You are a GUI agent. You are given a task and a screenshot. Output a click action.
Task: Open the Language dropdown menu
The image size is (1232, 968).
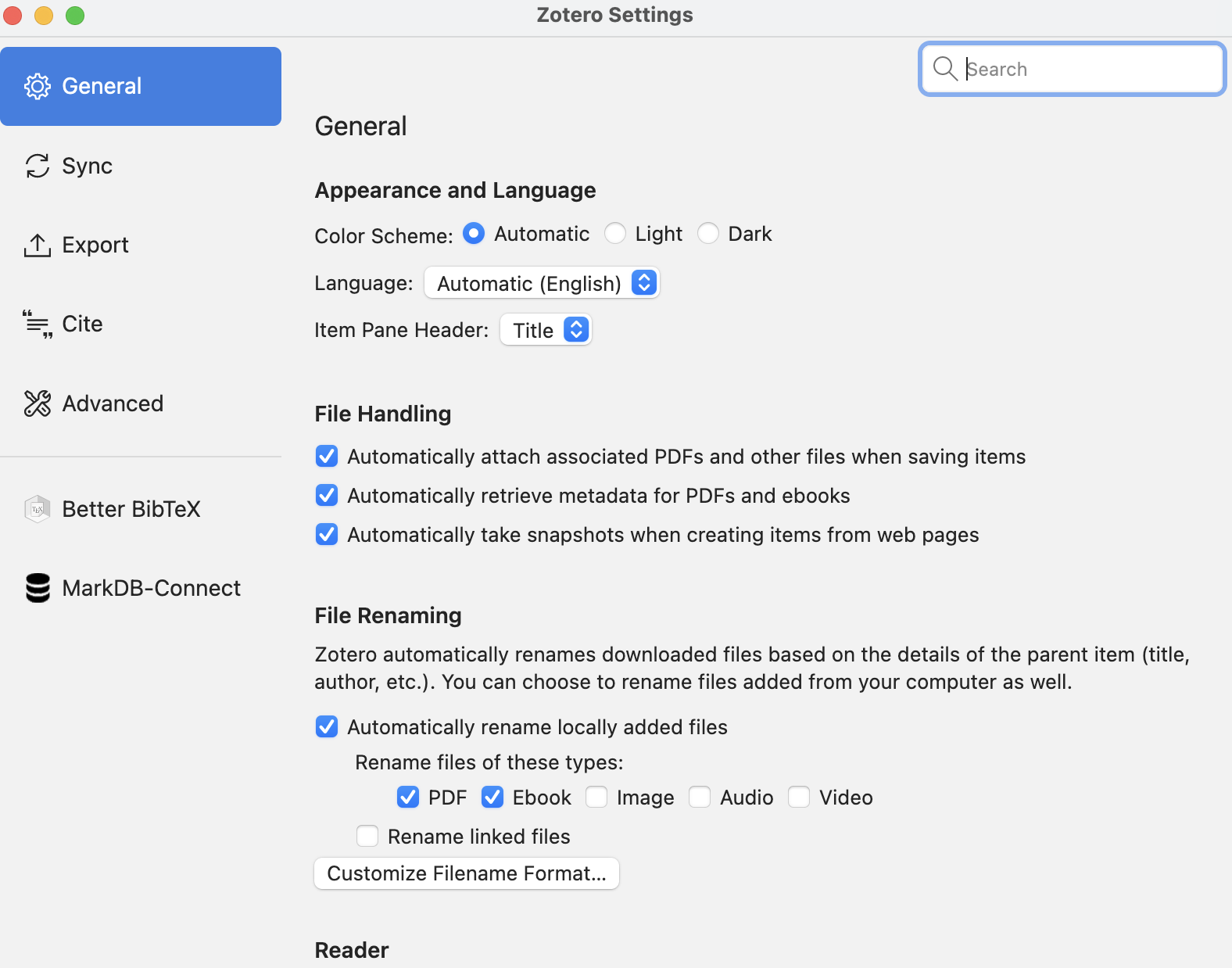(x=542, y=283)
